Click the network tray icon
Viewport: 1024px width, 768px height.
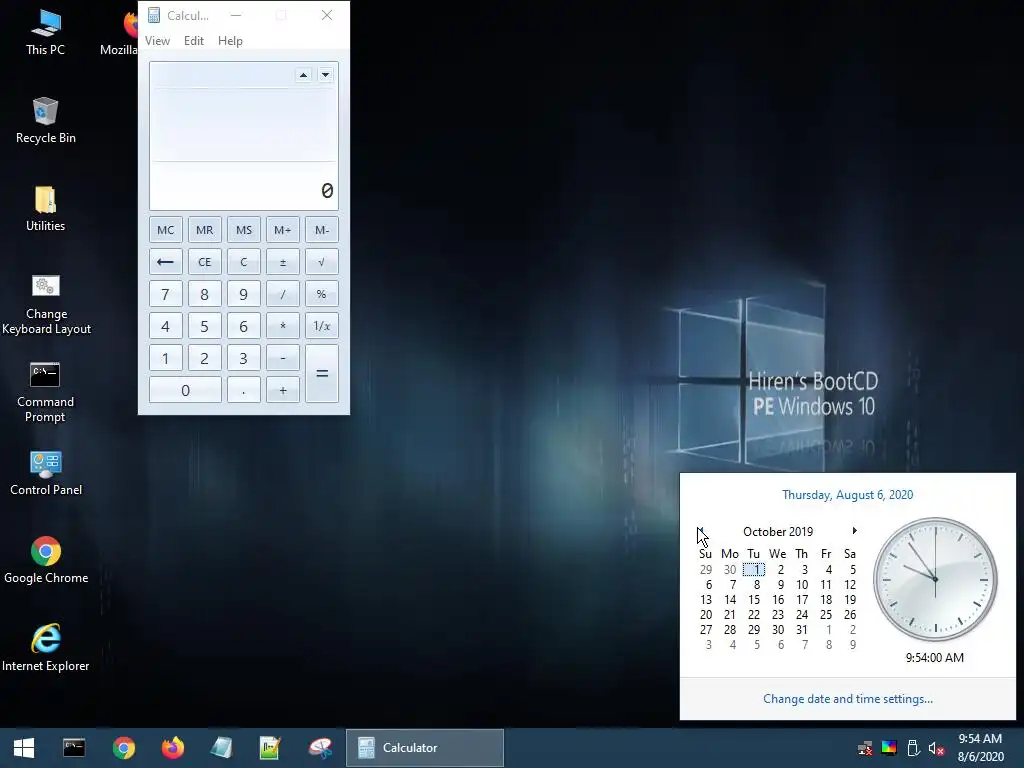865,748
